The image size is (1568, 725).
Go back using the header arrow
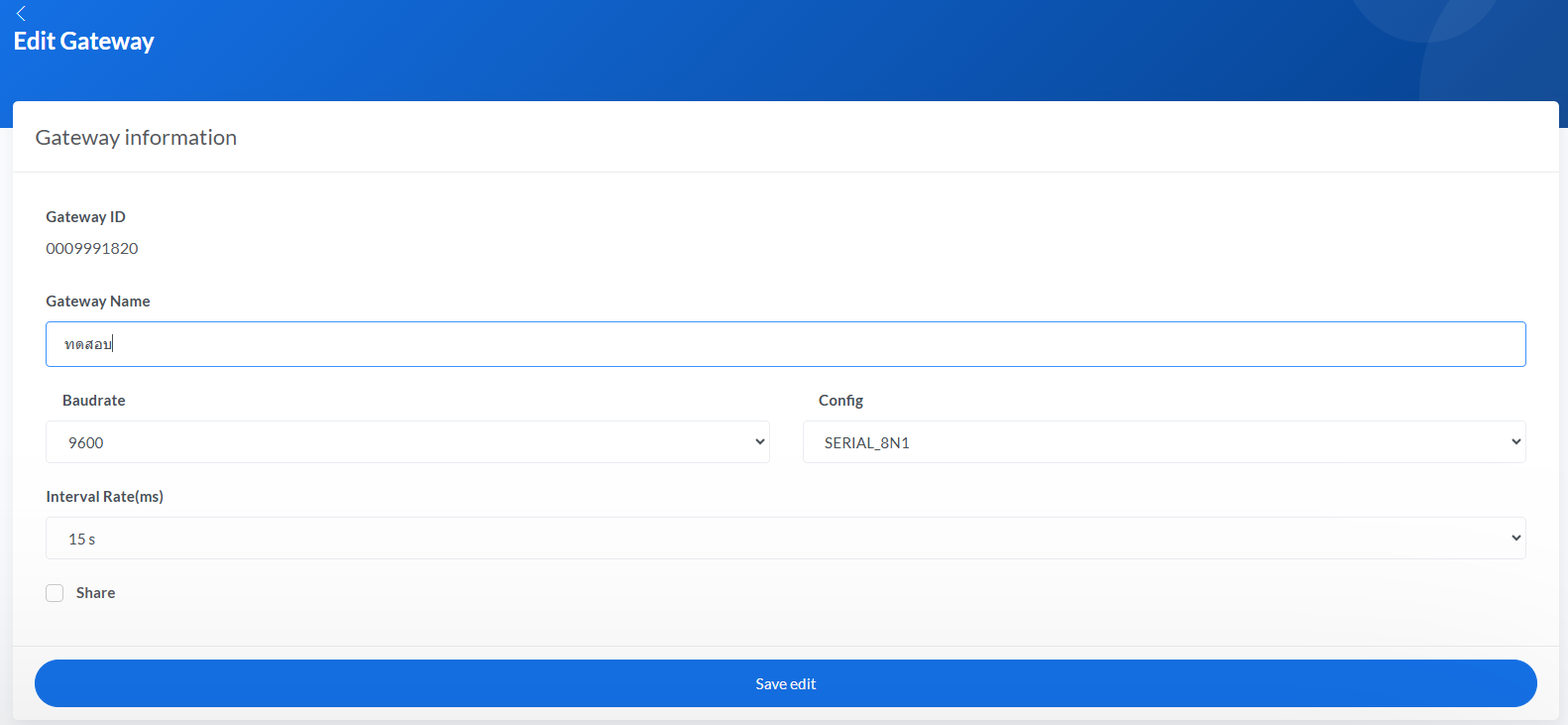coord(21,14)
